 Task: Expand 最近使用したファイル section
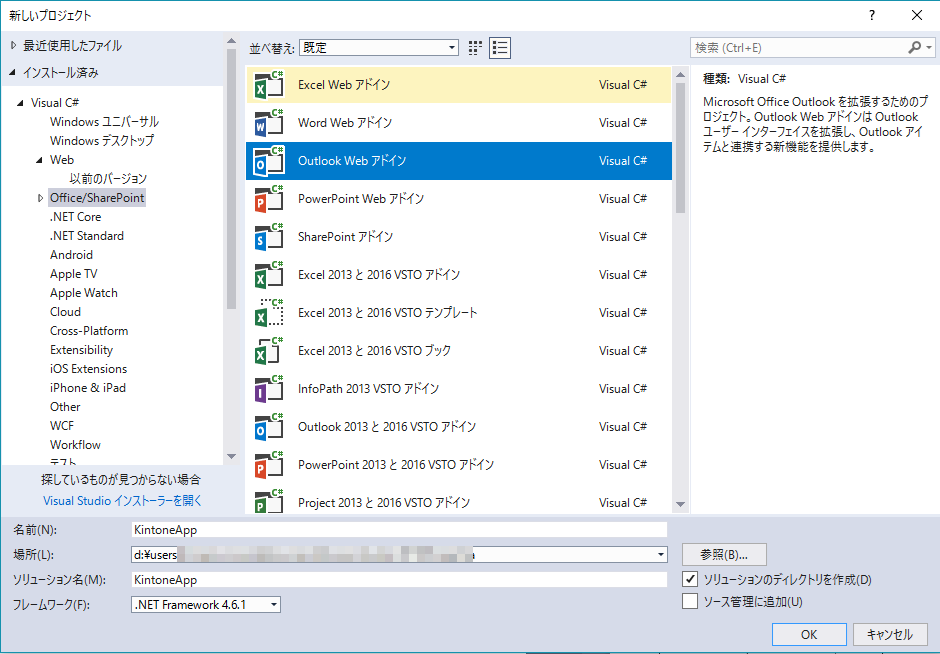point(14,46)
